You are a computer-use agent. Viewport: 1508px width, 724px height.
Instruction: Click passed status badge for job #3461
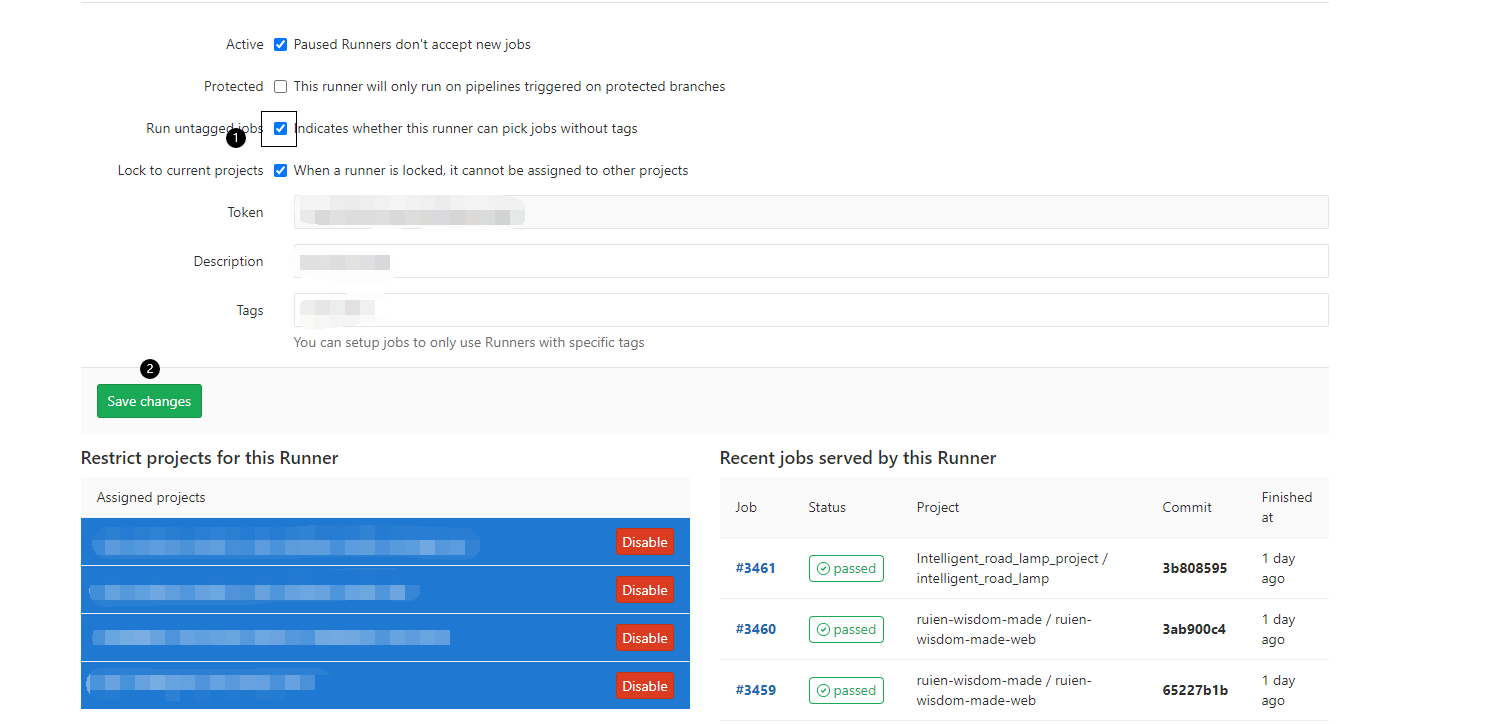tap(846, 568)
